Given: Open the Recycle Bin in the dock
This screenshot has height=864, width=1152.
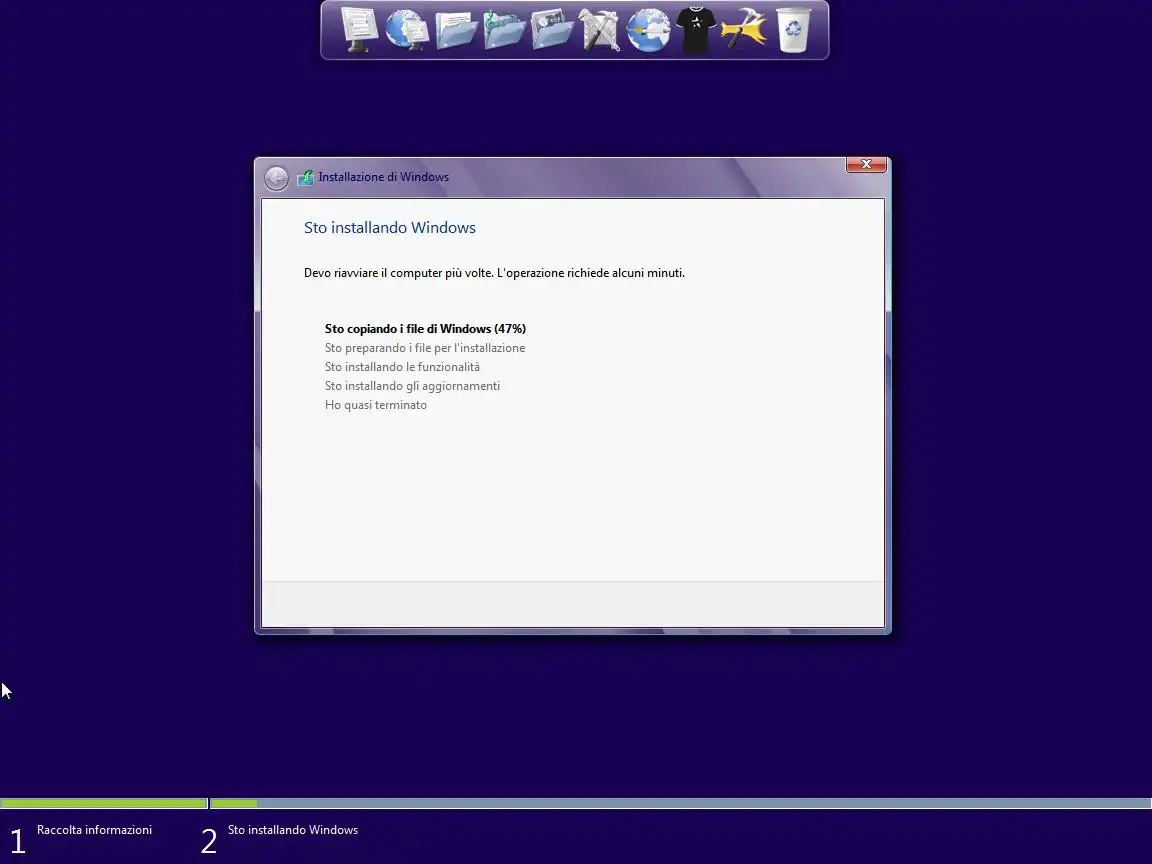Looking at the screenshot, I should click(x=793, y=29).
